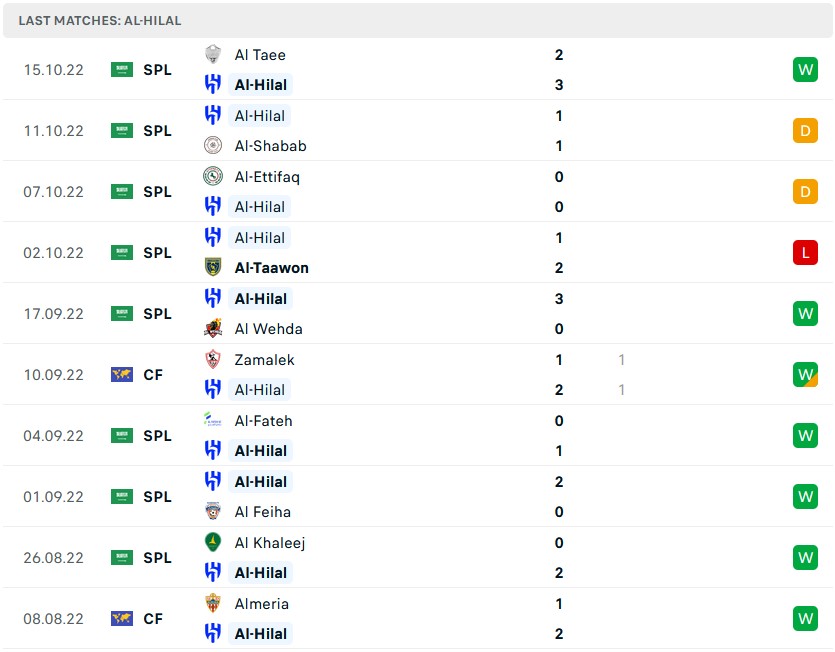
Task: Click the world icon for 10.09.22 match
Action: (122, 375)
